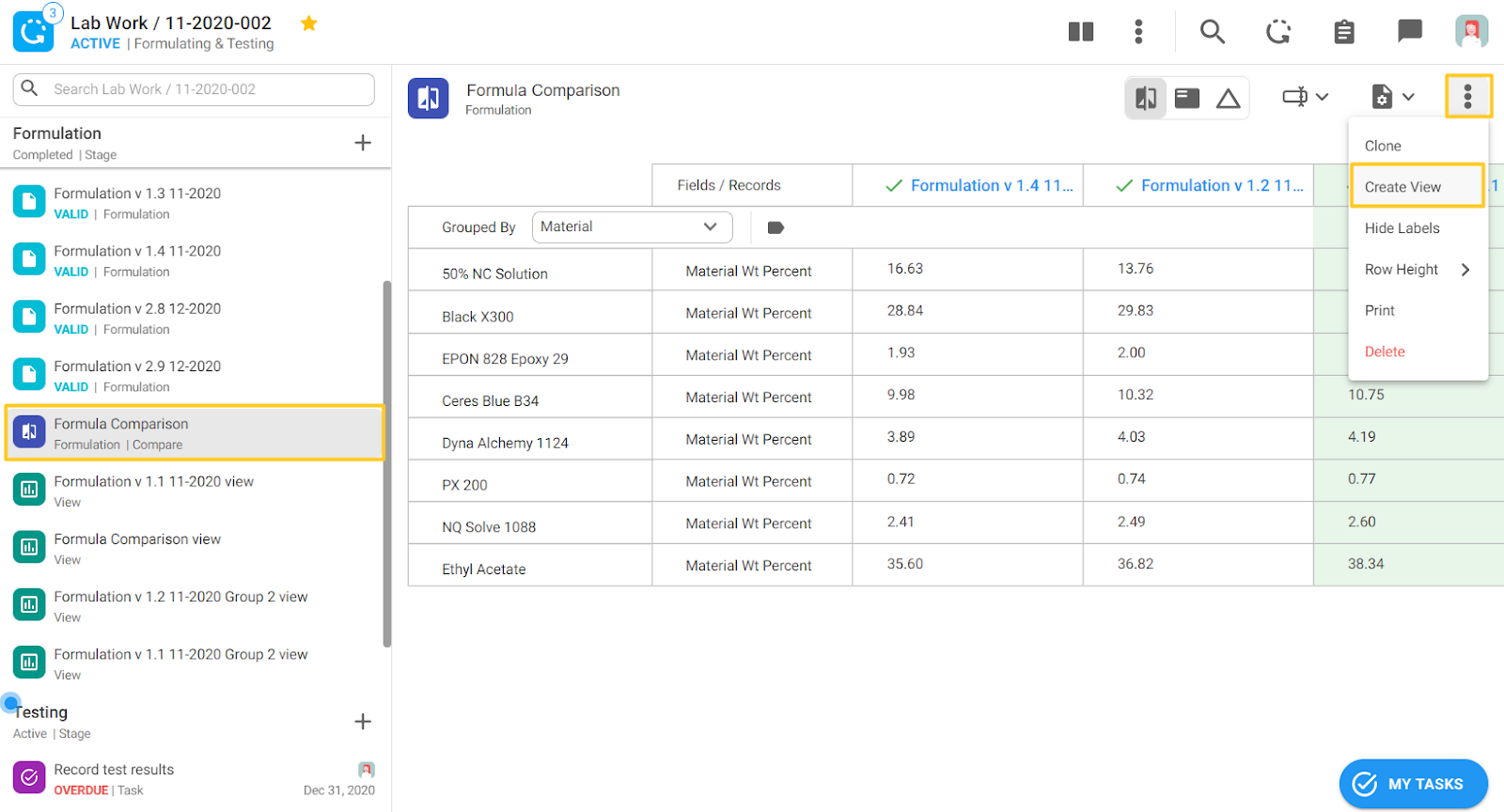Click Formula Comparison three-dot menu
Image resolution: width=1504 pixels, height=812 pixels.
pyautogui.click(x=1468, y=96)
